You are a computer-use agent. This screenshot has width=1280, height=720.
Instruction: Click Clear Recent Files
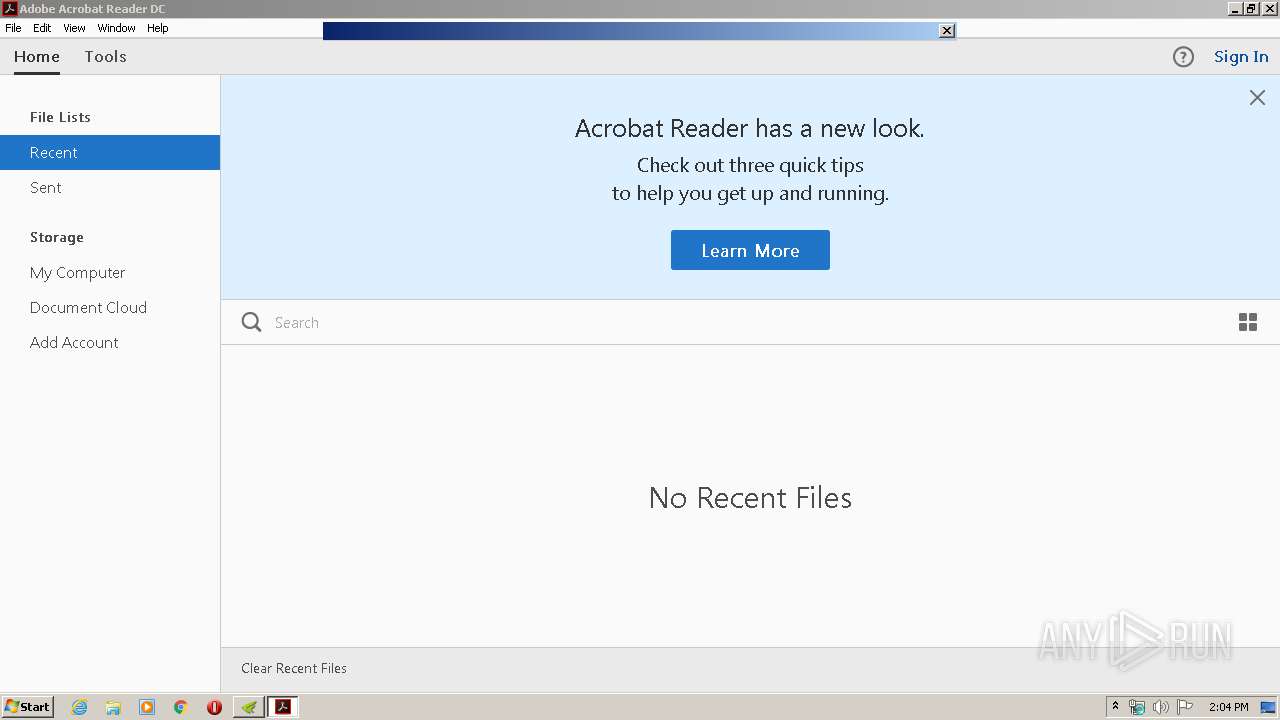294,668
